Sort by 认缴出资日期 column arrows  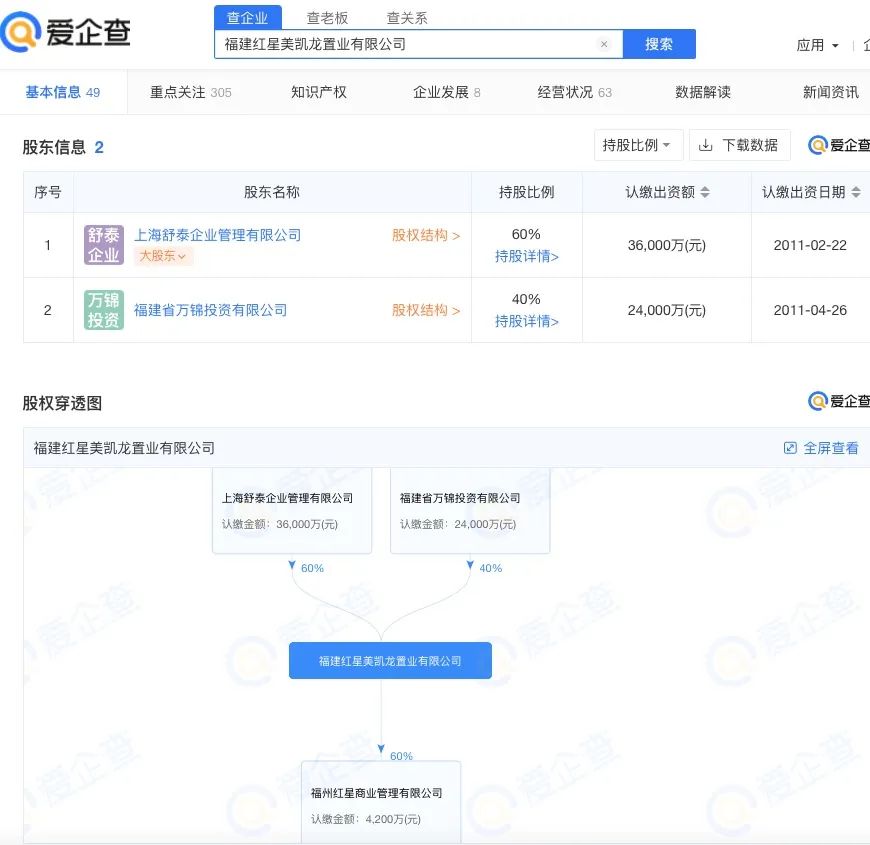point(856,192)
